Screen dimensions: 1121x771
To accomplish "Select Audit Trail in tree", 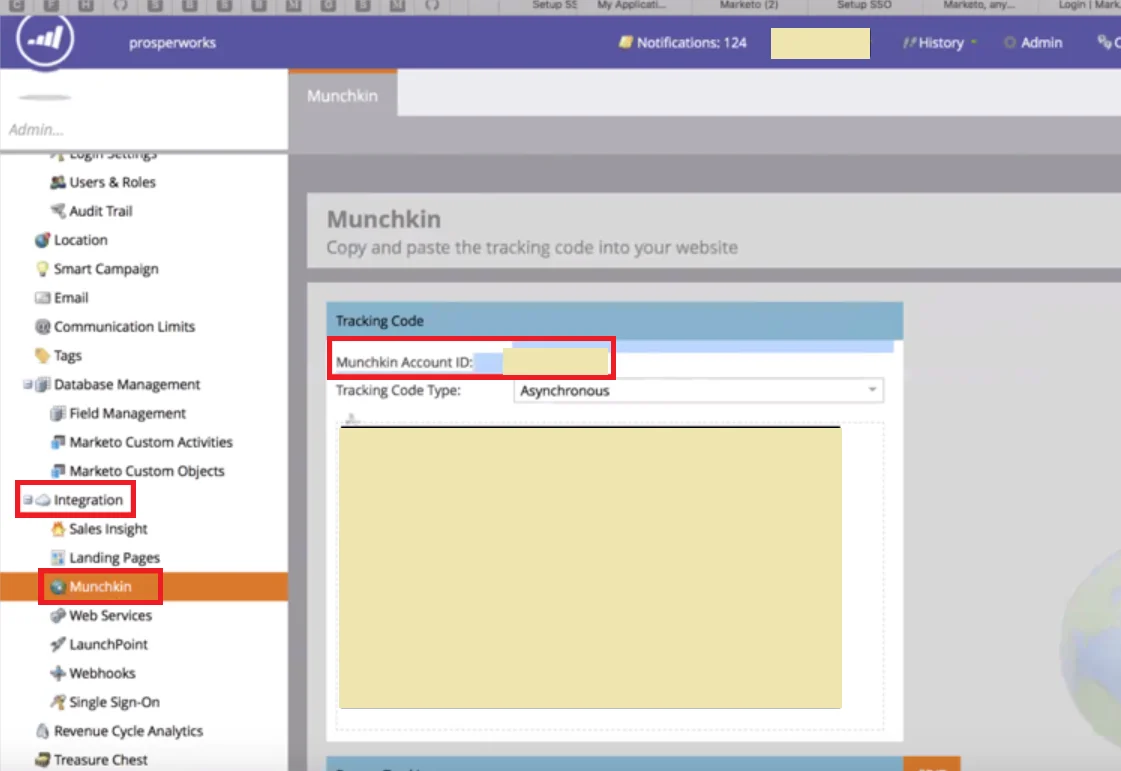I will tap(101, 211).
